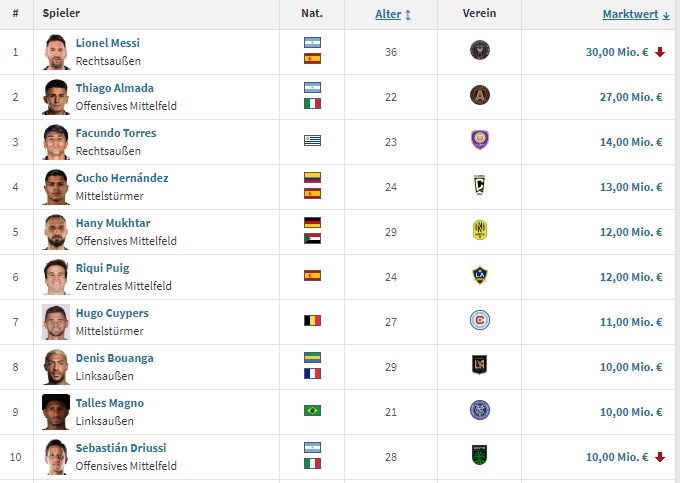Click the Belgian flag for Hugo Cuypers
This screenshot has height=483, width=680.
click(x=312, y=320)
